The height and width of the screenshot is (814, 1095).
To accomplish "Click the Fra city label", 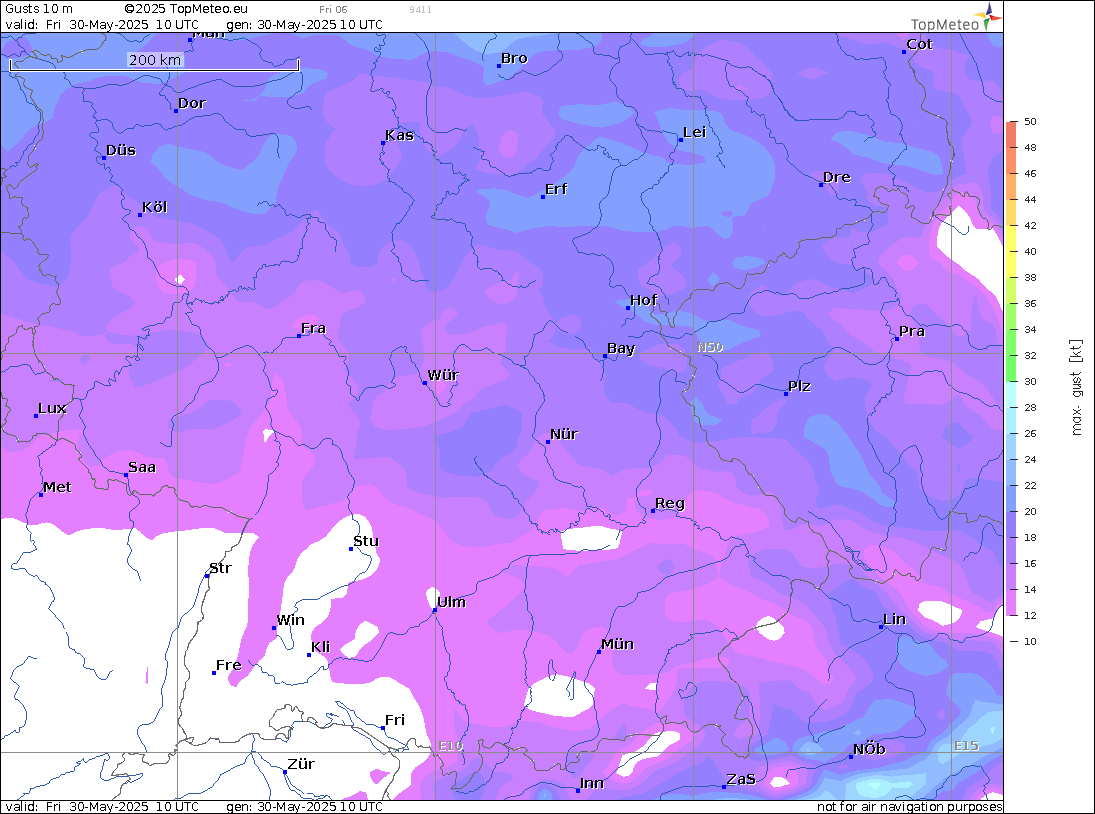I will [313, 328].
